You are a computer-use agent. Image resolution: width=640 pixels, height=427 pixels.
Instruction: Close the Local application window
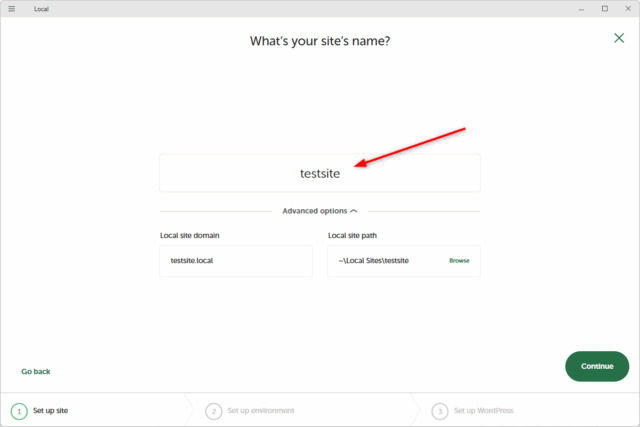(x=627, y=8)
